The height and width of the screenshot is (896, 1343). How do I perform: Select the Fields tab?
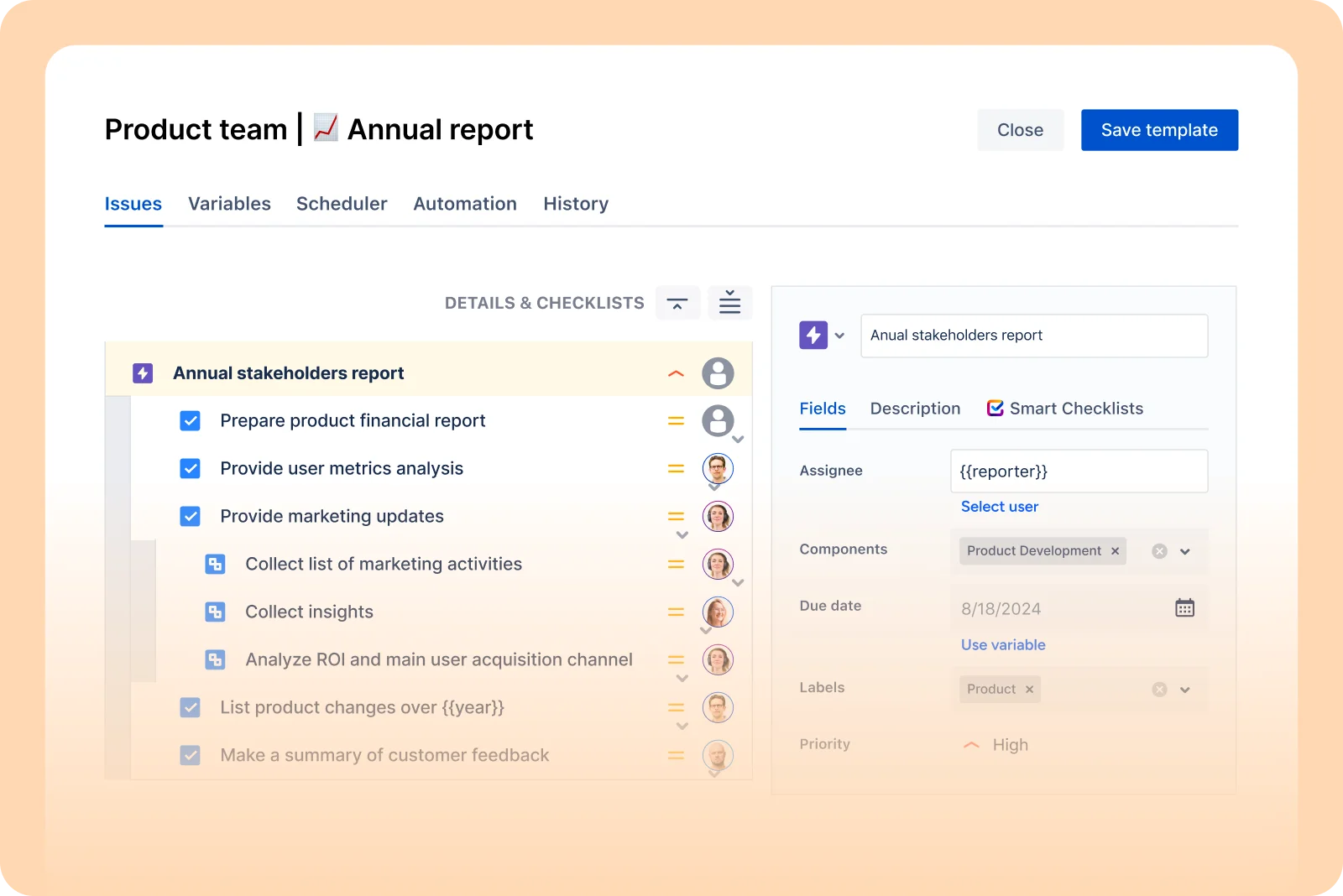823,409
